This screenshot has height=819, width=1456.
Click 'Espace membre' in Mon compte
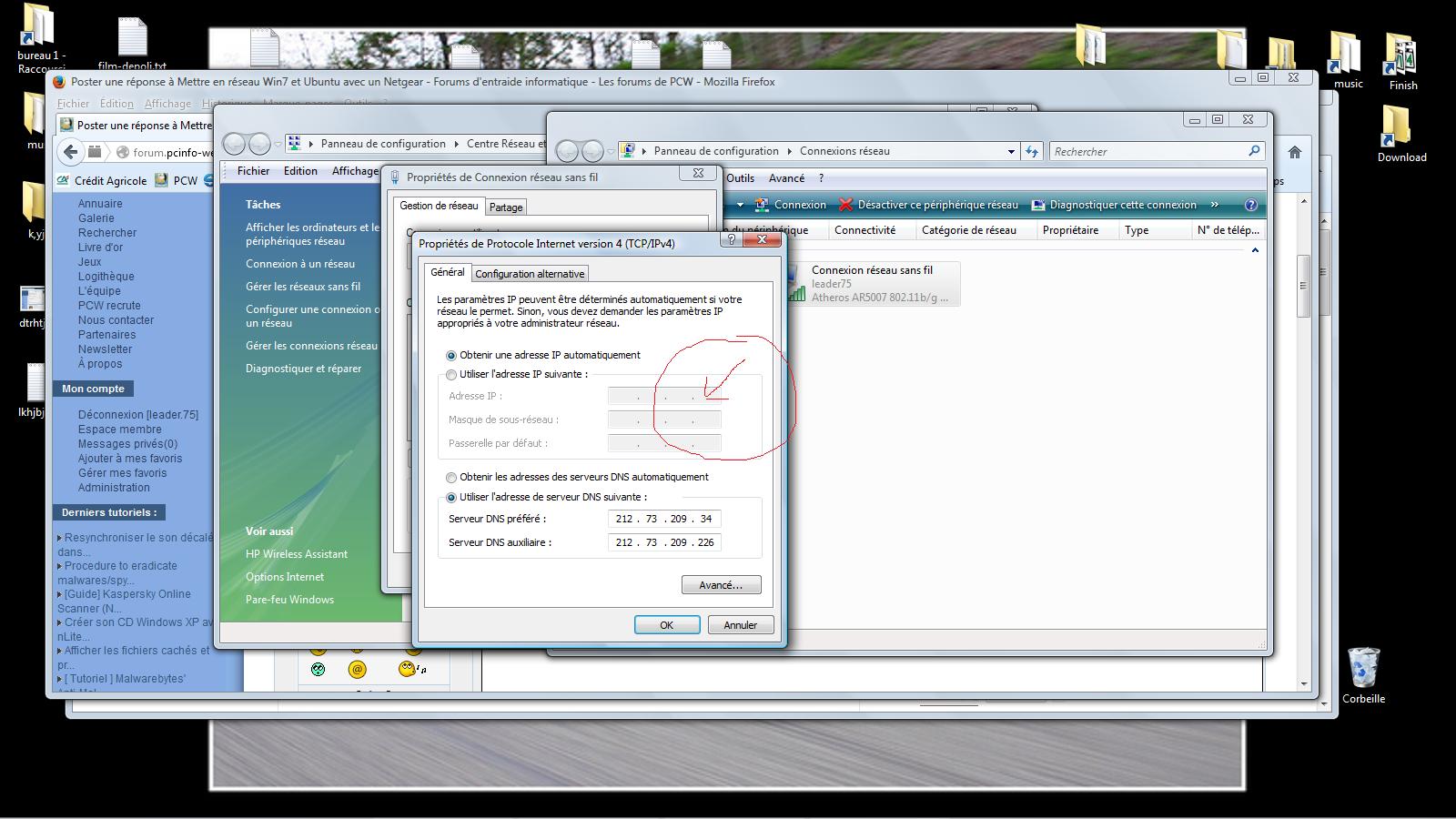120,430
